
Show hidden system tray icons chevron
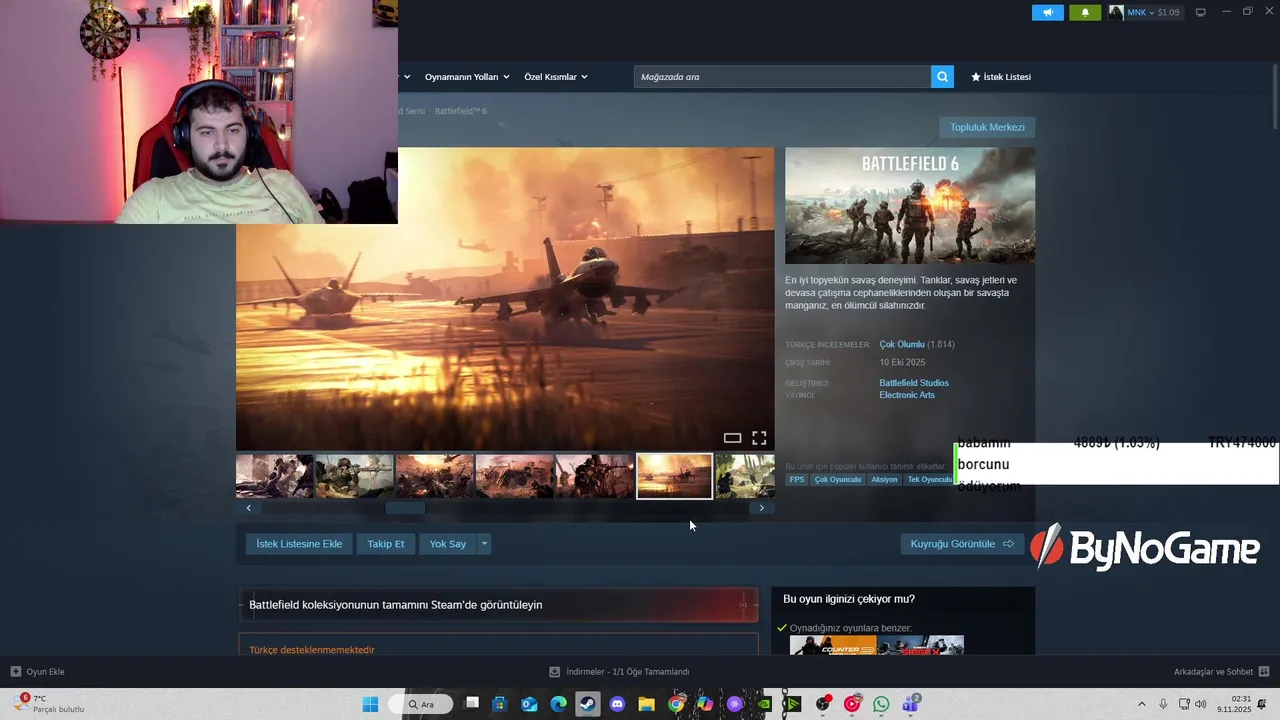1142,704
